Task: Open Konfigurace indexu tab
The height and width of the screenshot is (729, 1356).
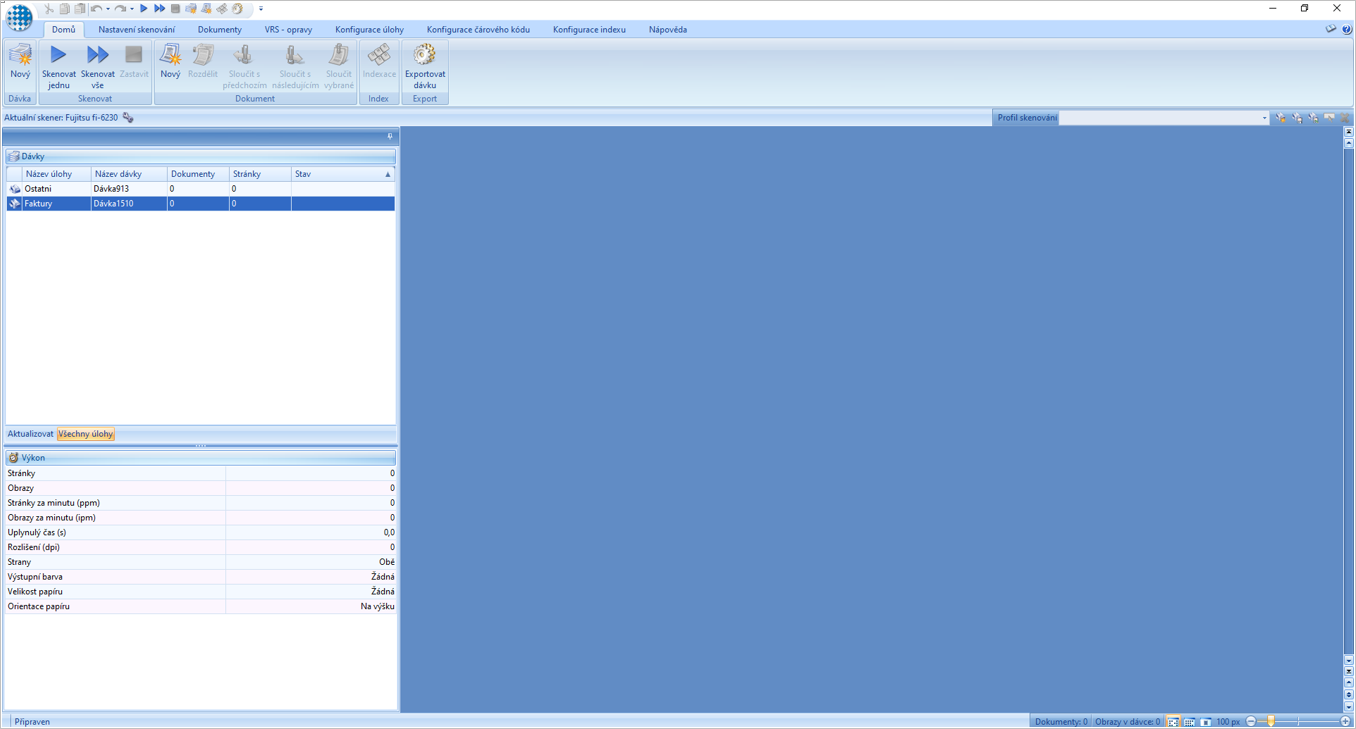Action: [x=589, y=30]
